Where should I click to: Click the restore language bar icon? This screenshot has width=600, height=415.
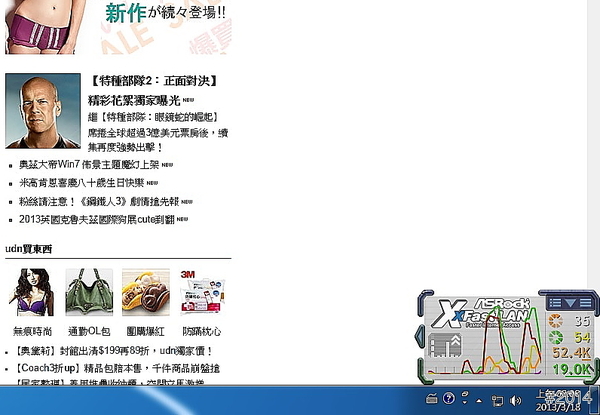pos(465,394)
